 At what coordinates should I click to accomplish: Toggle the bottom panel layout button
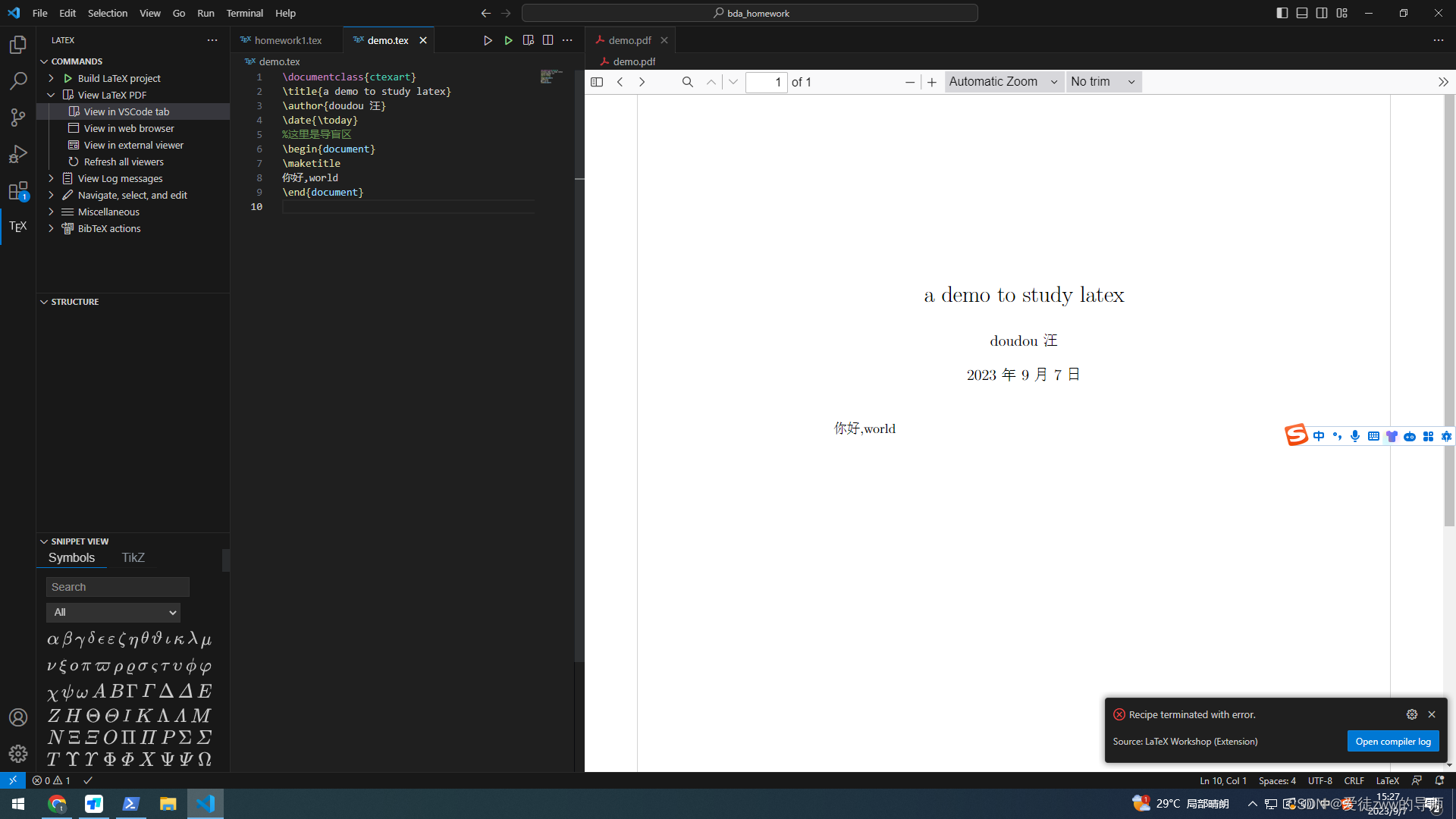pyautogui.click(x=1302, y=13)
